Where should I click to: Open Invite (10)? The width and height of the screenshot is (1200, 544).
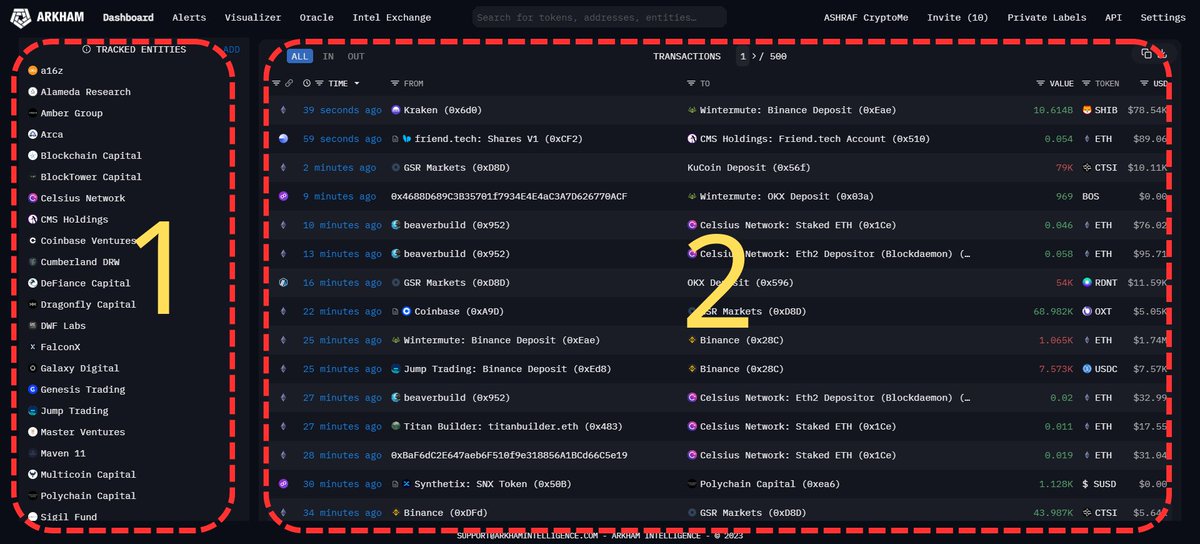[x=957, y=18]
